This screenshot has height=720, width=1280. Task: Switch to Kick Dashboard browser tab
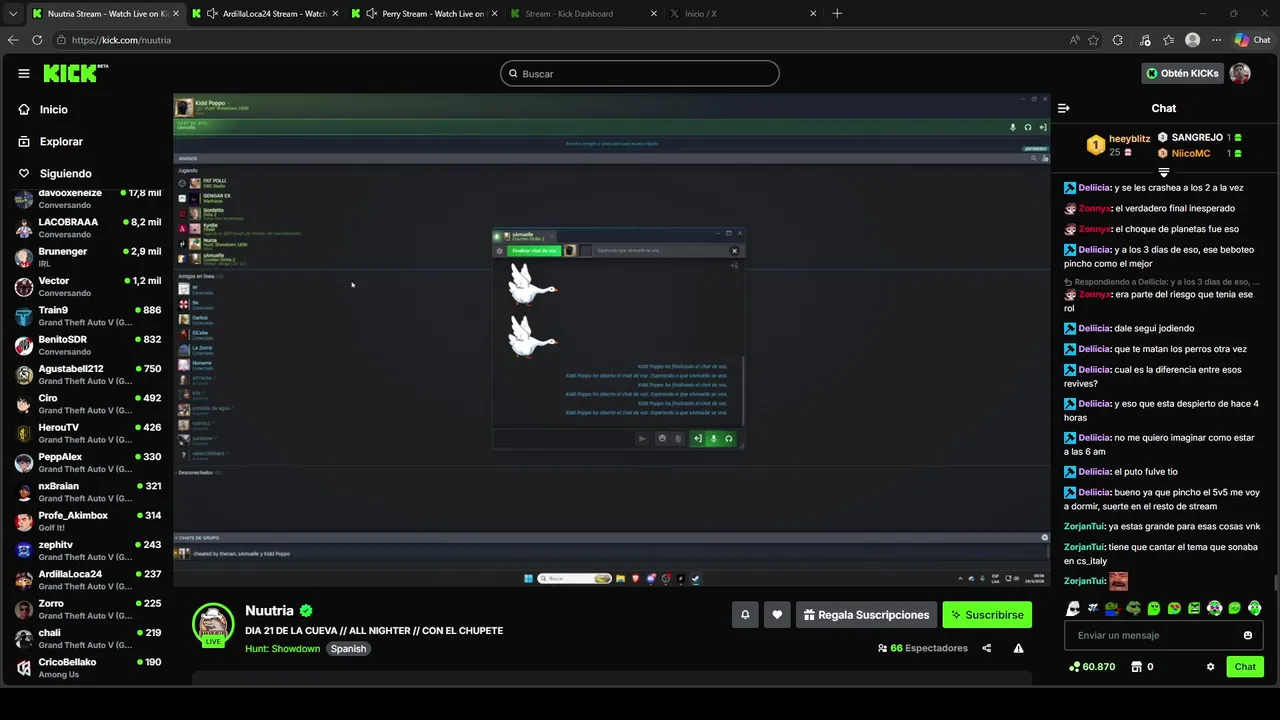point(585,14)
